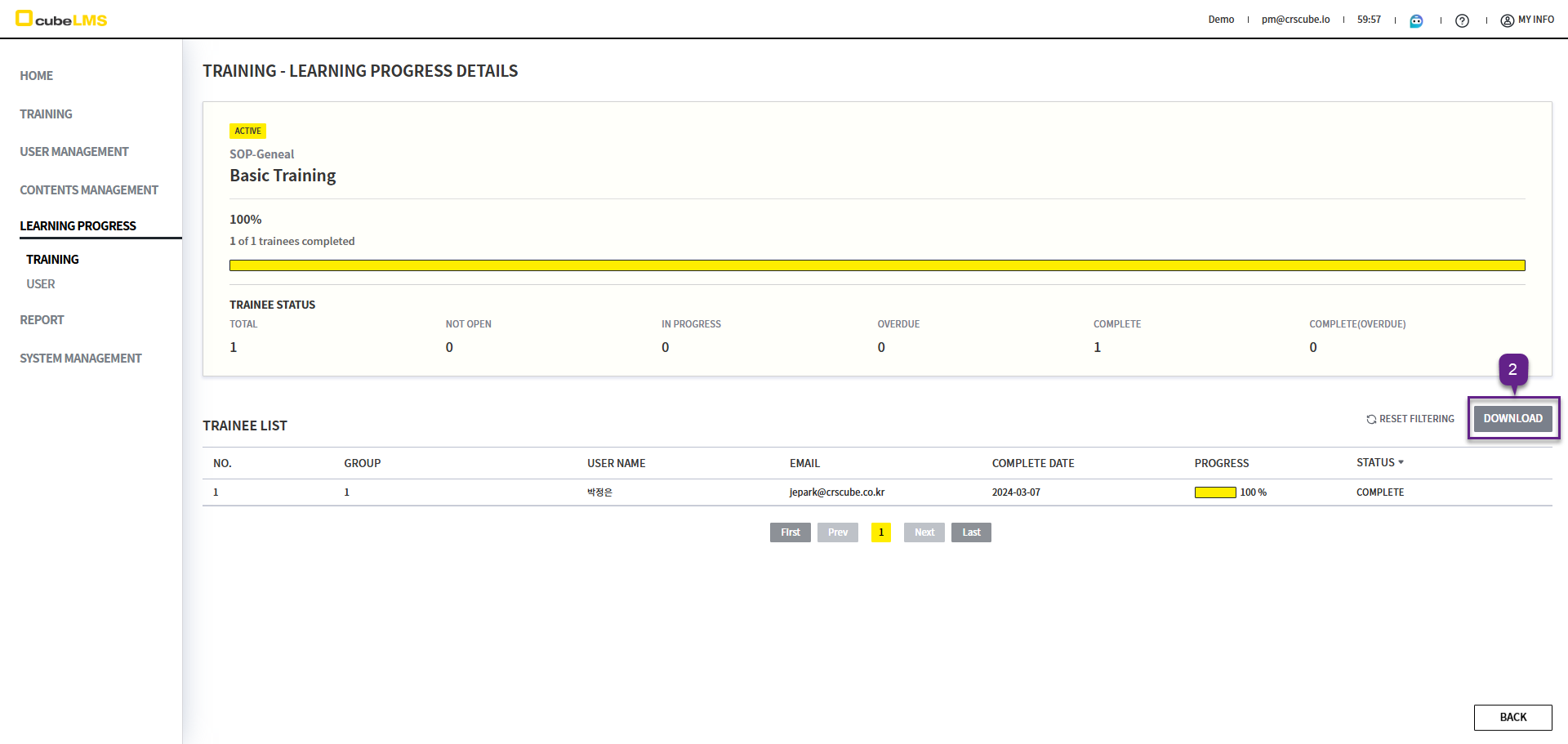This screenshot has width=1568, height=744.
Task: Open USER MANAGEMENT menu
Action: click(74, 152)
